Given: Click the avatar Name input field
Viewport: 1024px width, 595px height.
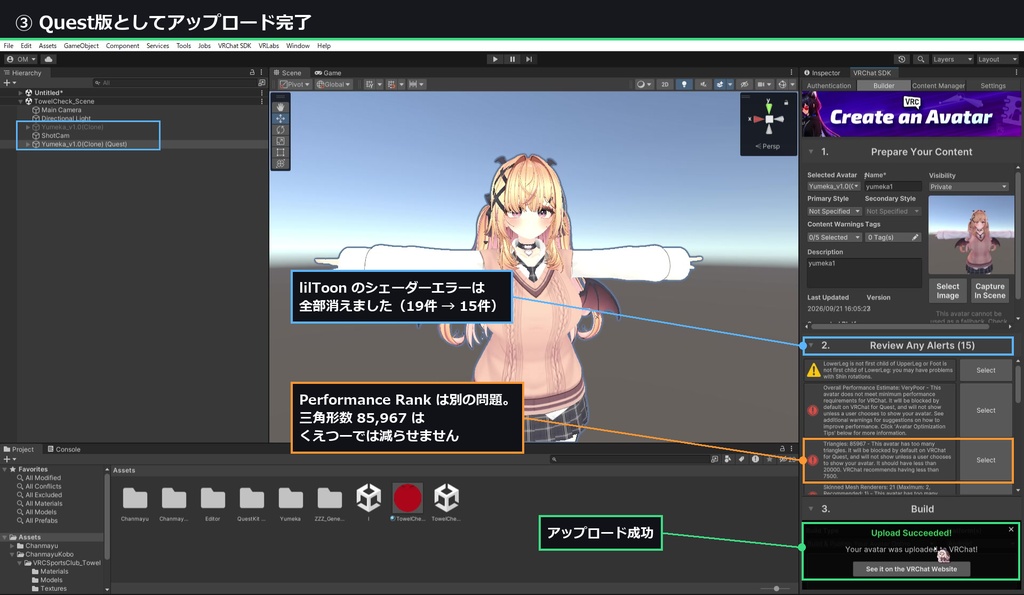Looking at the screenshot, I should coord(893,187).
